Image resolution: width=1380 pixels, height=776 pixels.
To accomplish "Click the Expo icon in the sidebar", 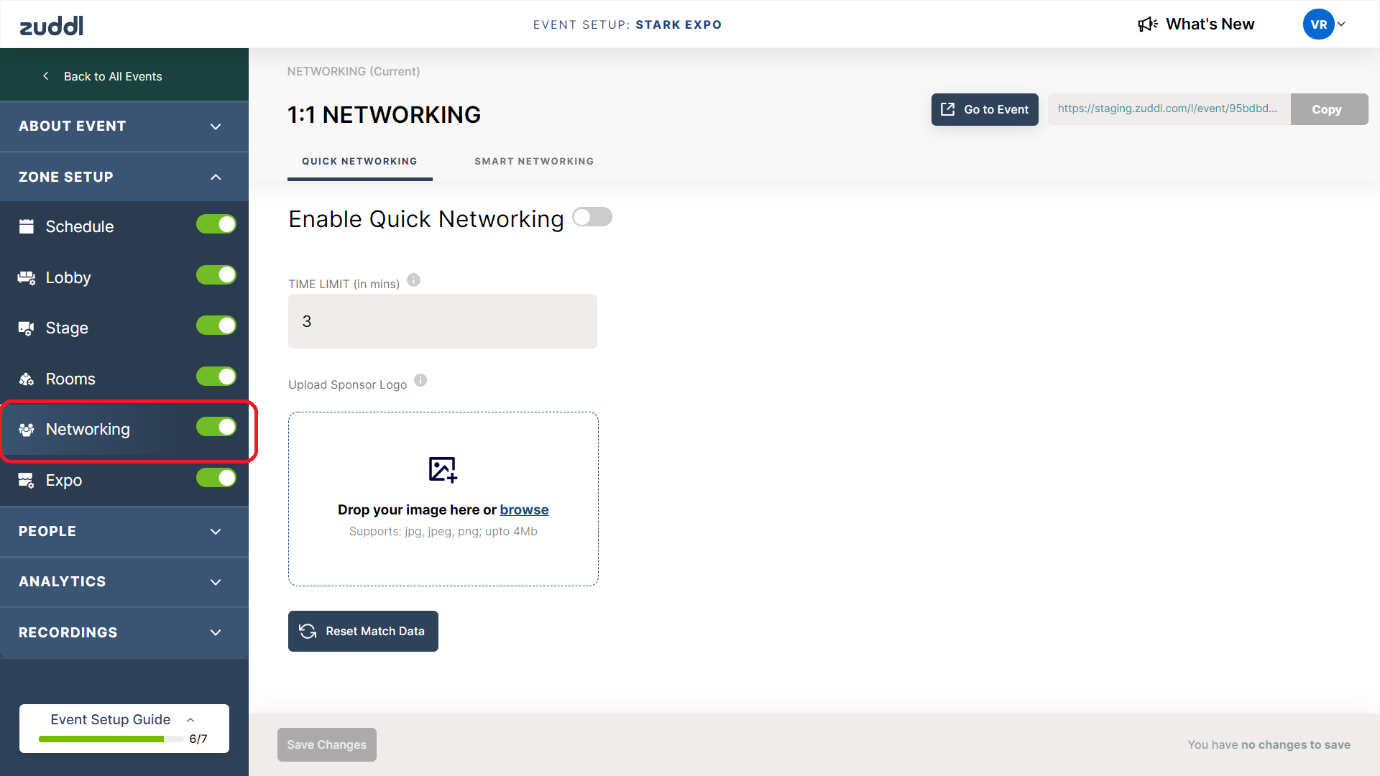I will pyautogui.click(x=27, y=480).
